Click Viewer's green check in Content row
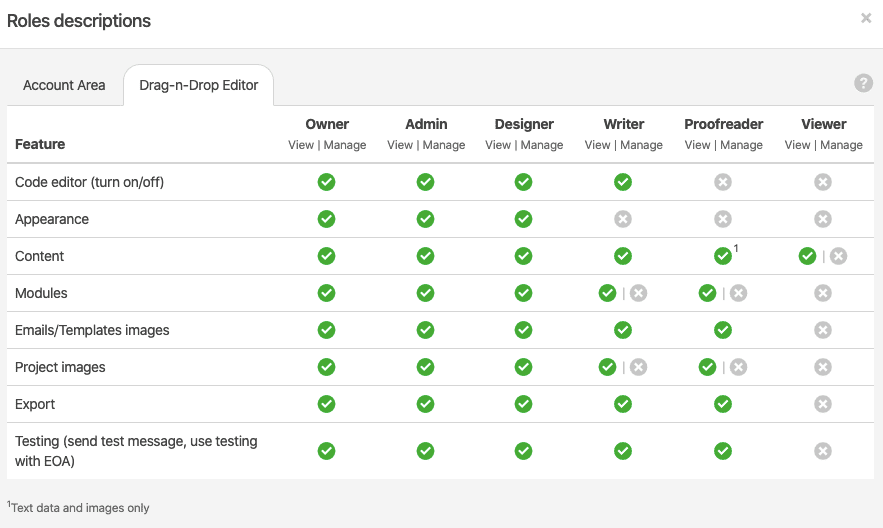Viewport: 883px width, 528px height. 808,256
